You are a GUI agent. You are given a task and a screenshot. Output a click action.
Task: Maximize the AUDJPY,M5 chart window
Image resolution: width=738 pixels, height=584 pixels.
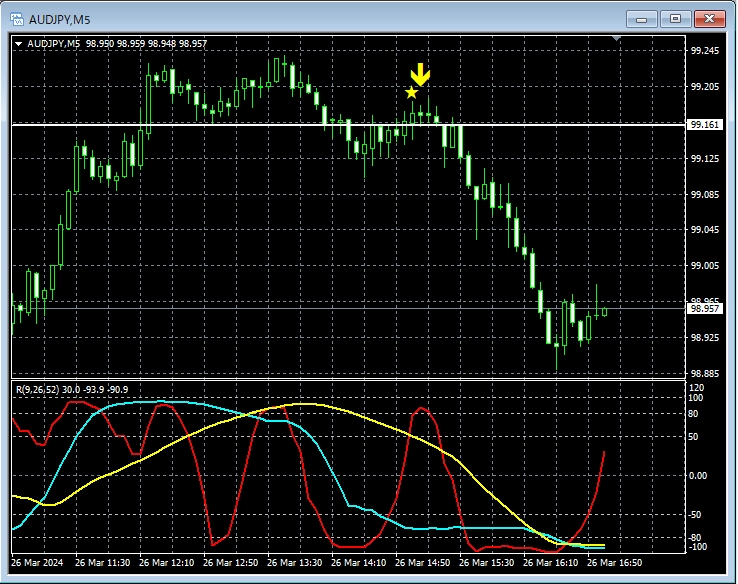[x=675, y=18]
